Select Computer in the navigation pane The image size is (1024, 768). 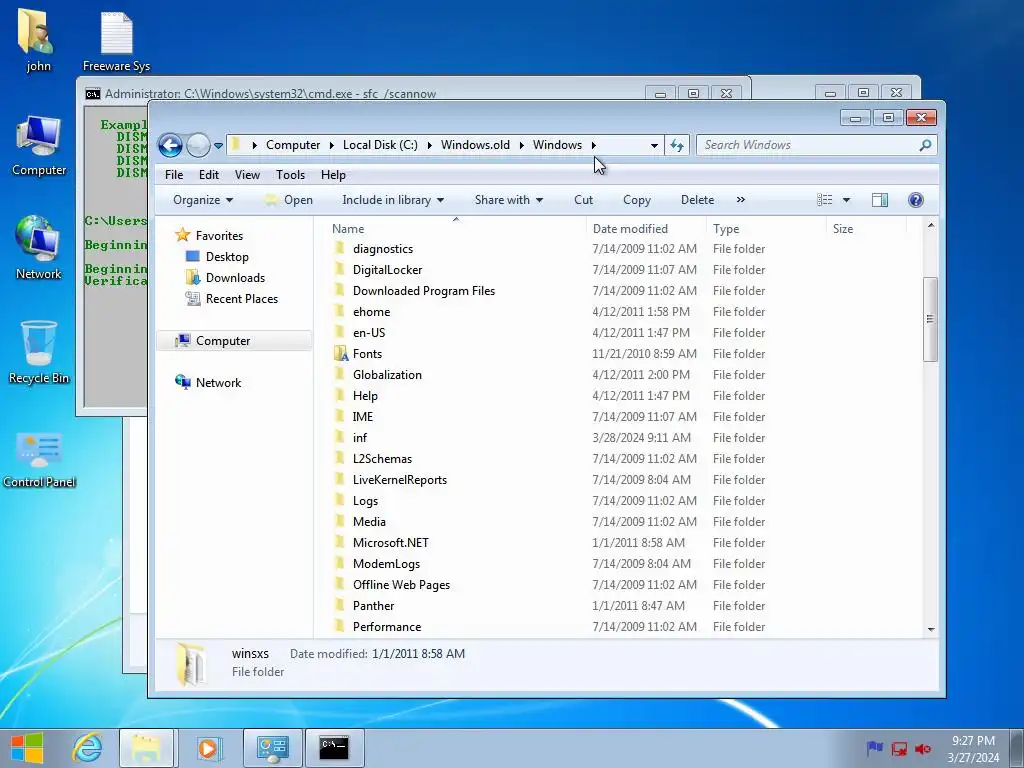[223, 341]
